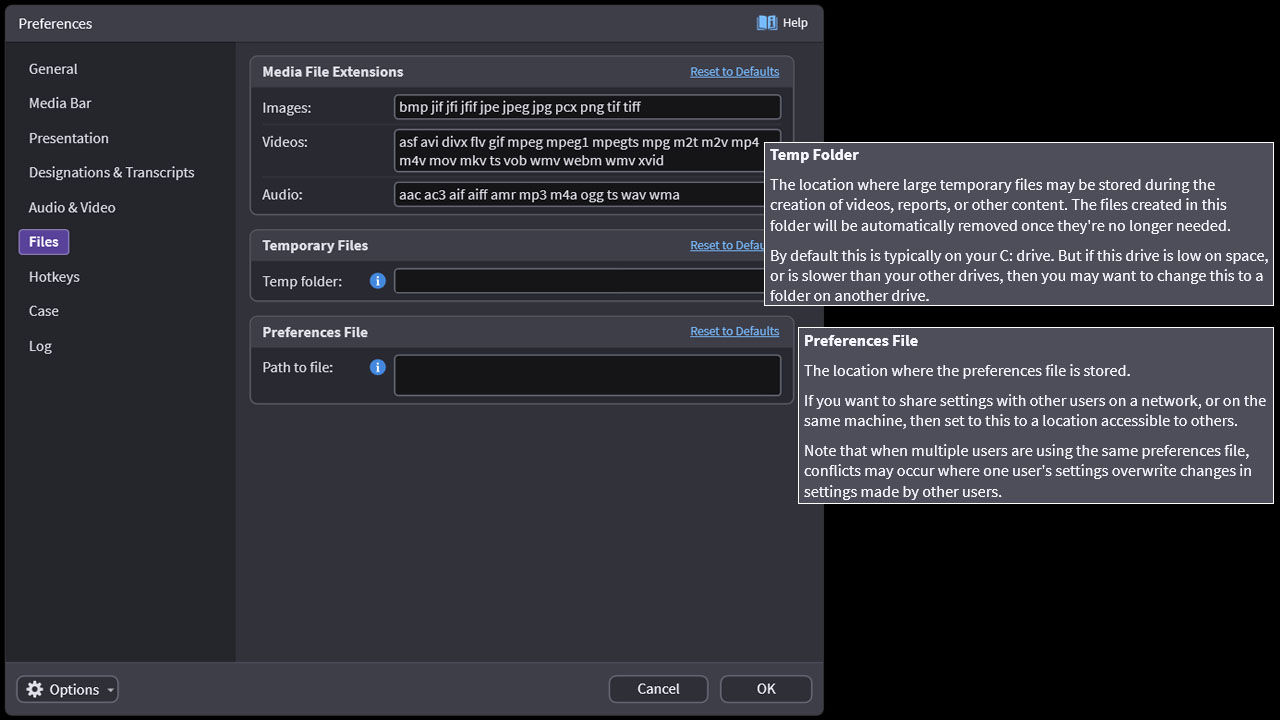Click the Path to file input box
The height and width of the screenshot is (720, 1280).
coord(587,375)
